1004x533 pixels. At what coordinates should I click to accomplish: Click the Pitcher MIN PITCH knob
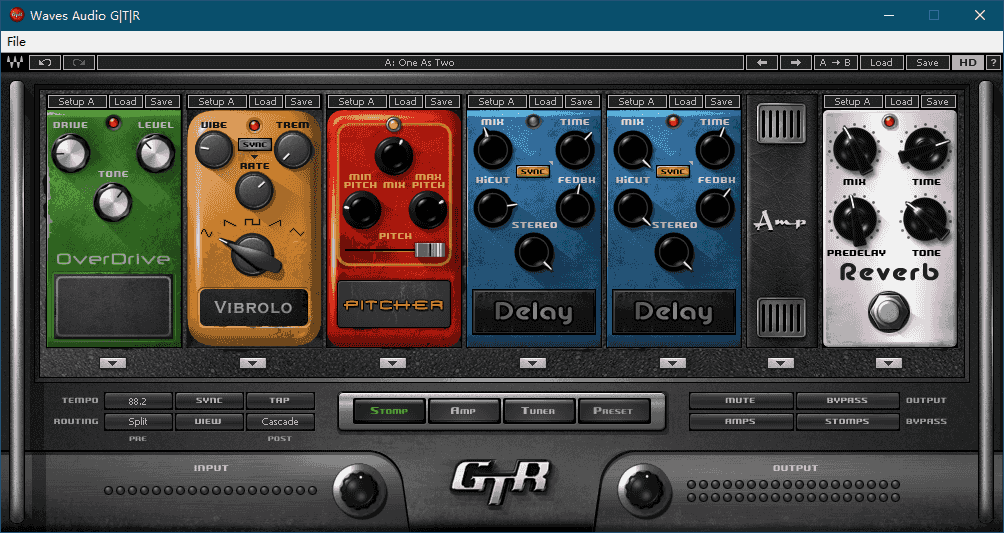pyautogui.click(x=361, y=209)
